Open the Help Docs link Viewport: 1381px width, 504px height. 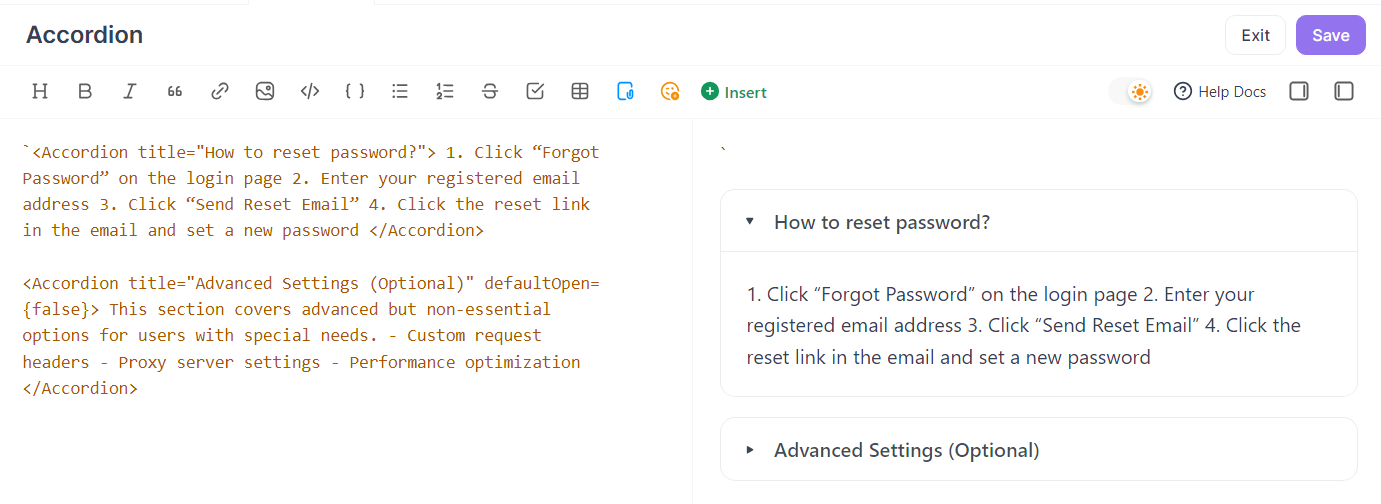click(x=1220, y=92)
